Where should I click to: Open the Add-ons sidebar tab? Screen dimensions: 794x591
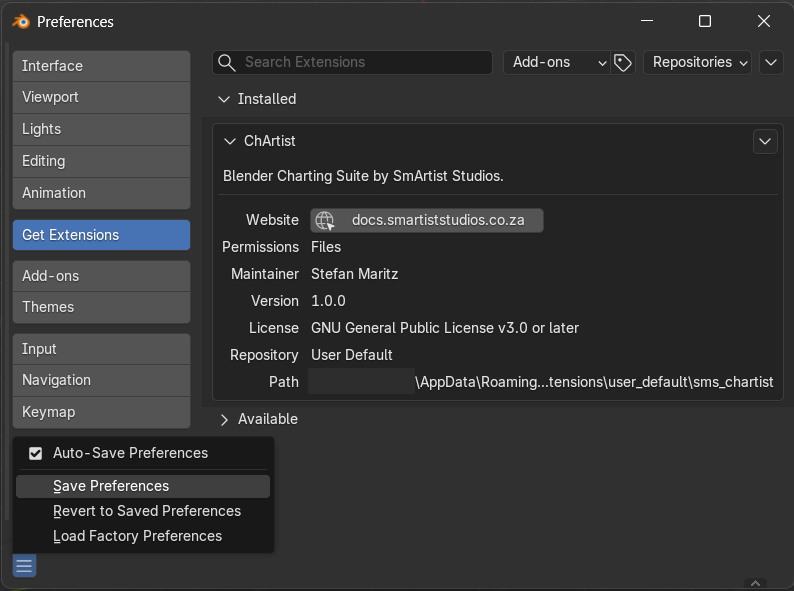pos(101,276)
